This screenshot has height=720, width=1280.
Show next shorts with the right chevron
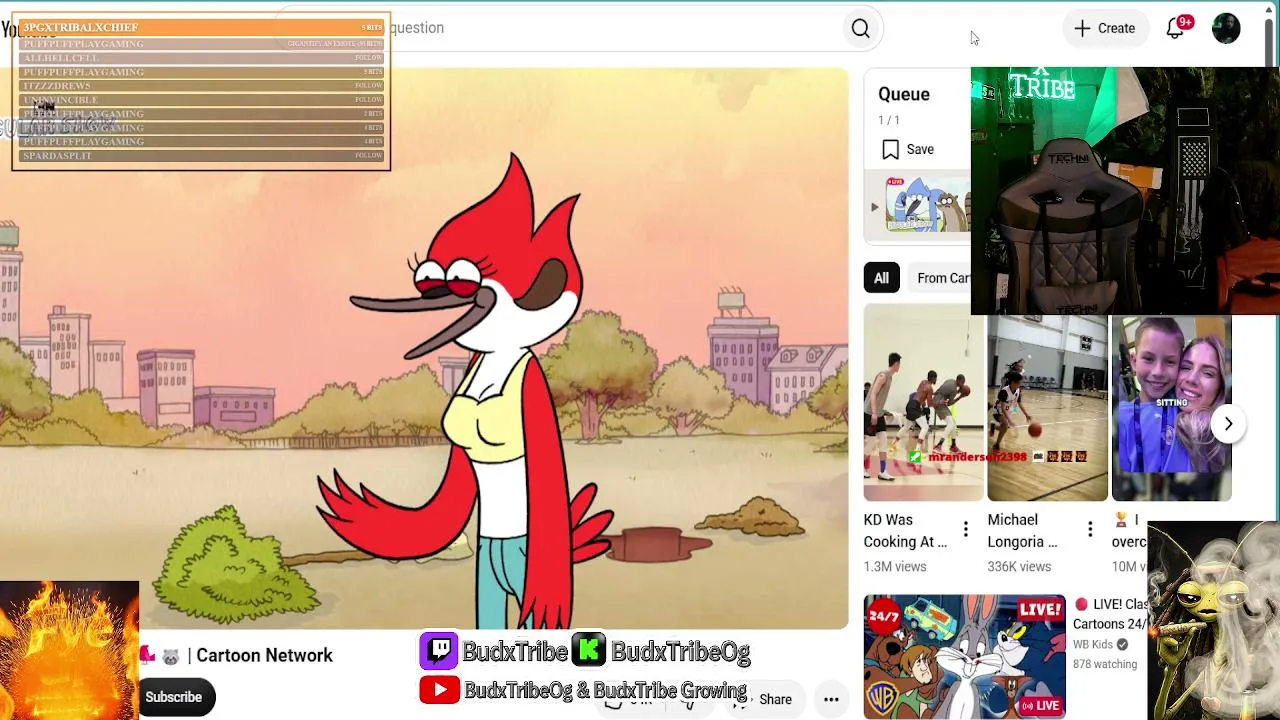(x=1228, y=424)
